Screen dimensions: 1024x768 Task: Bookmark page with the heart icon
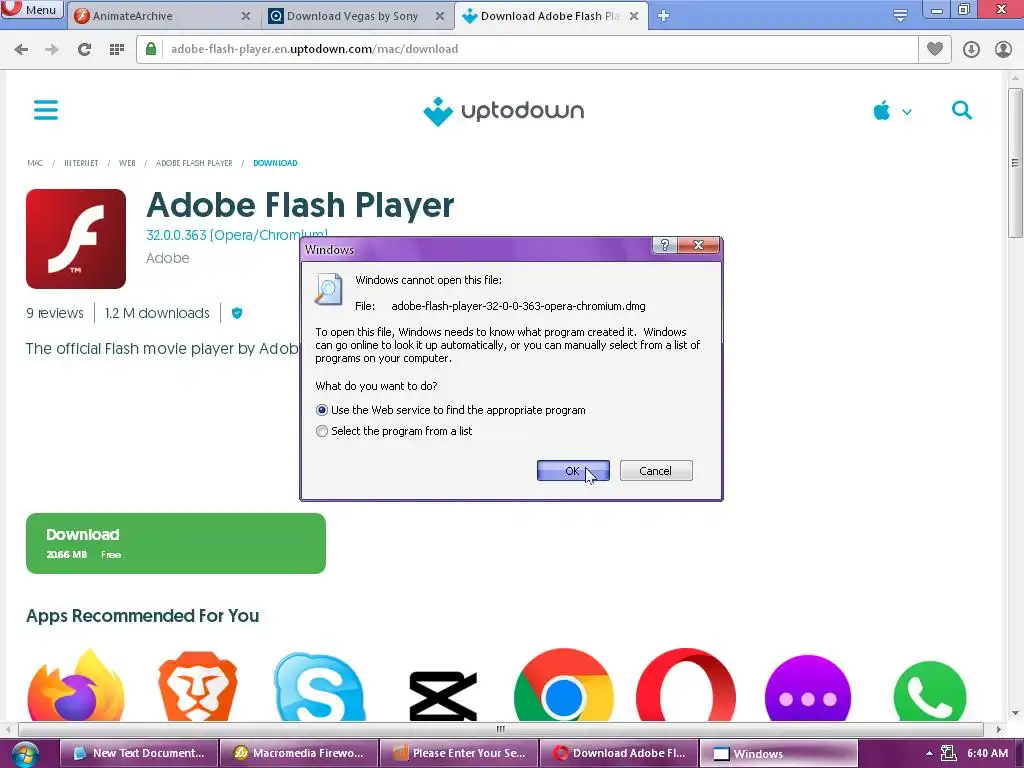coord(935,49)
